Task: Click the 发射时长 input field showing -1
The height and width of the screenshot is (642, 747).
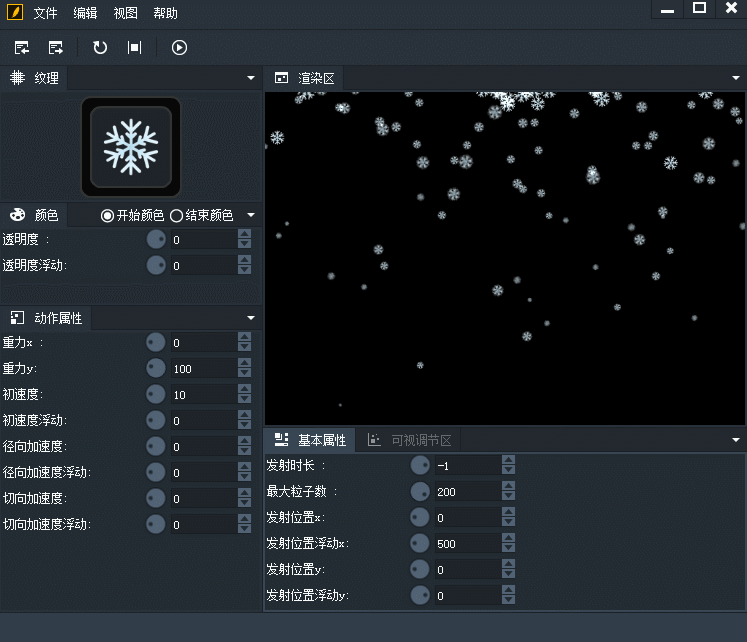Action: tap(468, 465)
